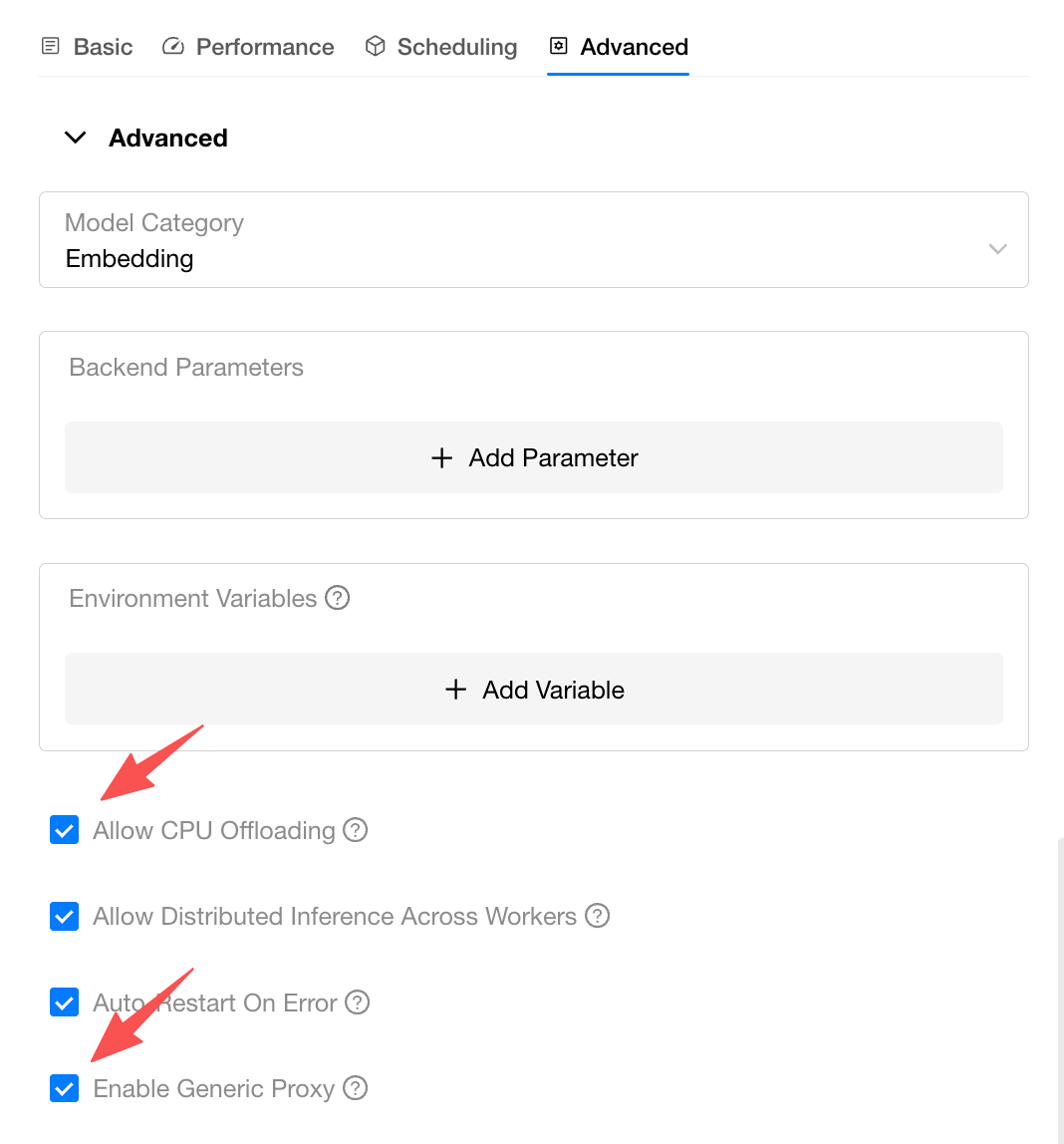Click the Add Parameter button
Viewport: 1064px width, 1144px height.
tap(533, 457)
